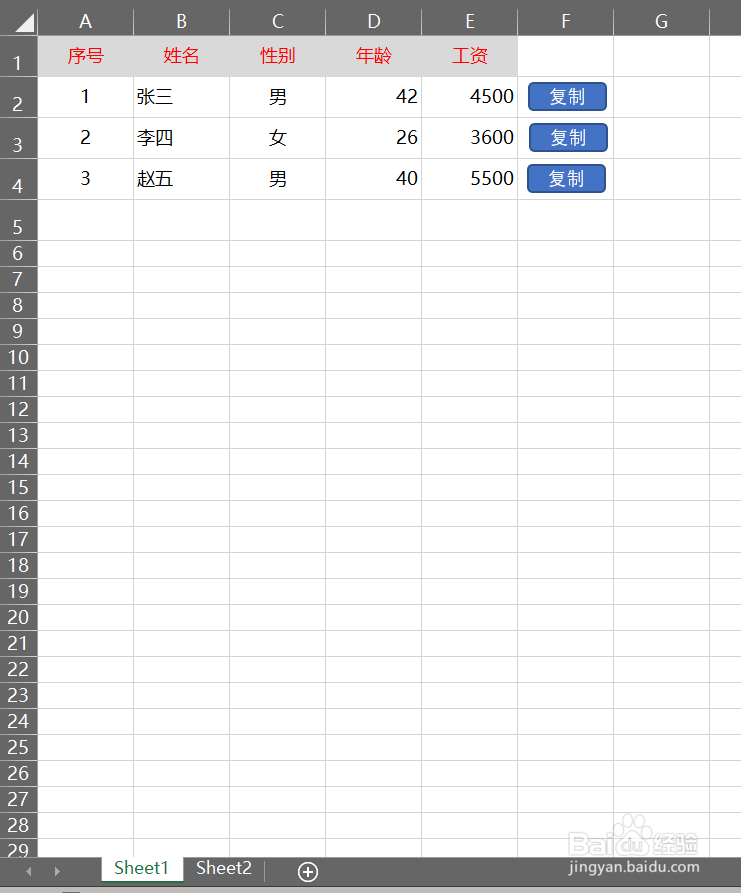Select the salary cell 5500
The height and width of the screenshot is (893, 741).
pos(470,179)
